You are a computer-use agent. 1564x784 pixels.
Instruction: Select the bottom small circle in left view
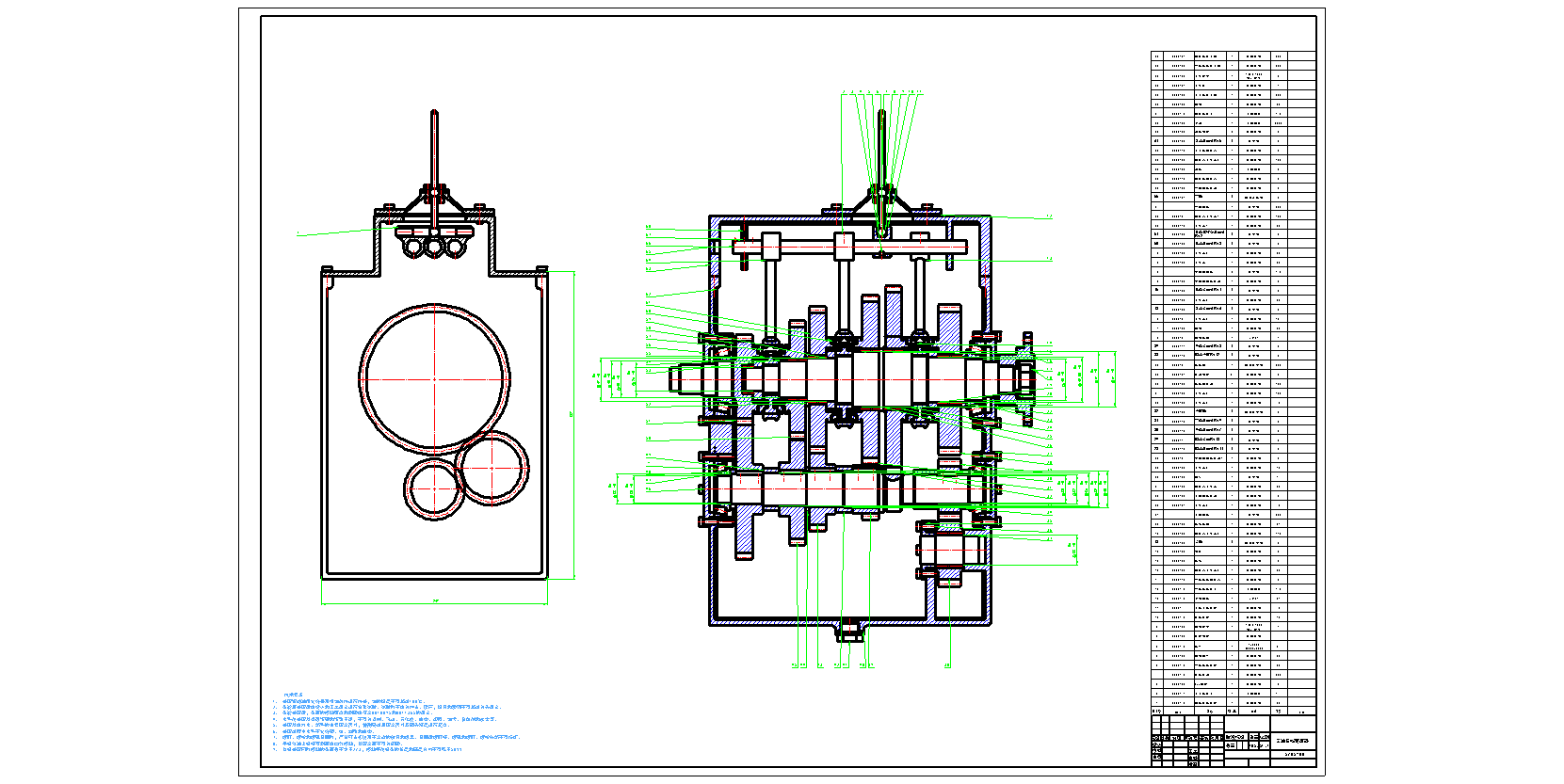pyautogui.click(x=434, y=488)
